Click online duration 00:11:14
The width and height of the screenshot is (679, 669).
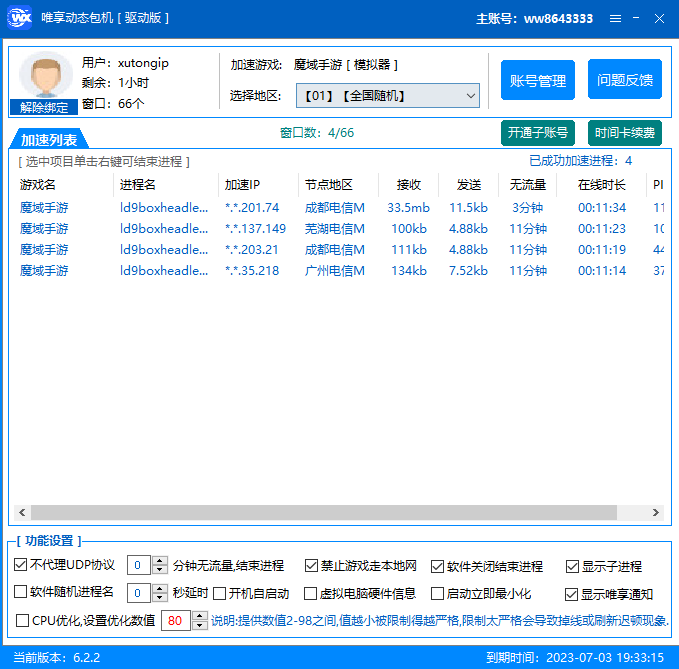tap(602, 271)
